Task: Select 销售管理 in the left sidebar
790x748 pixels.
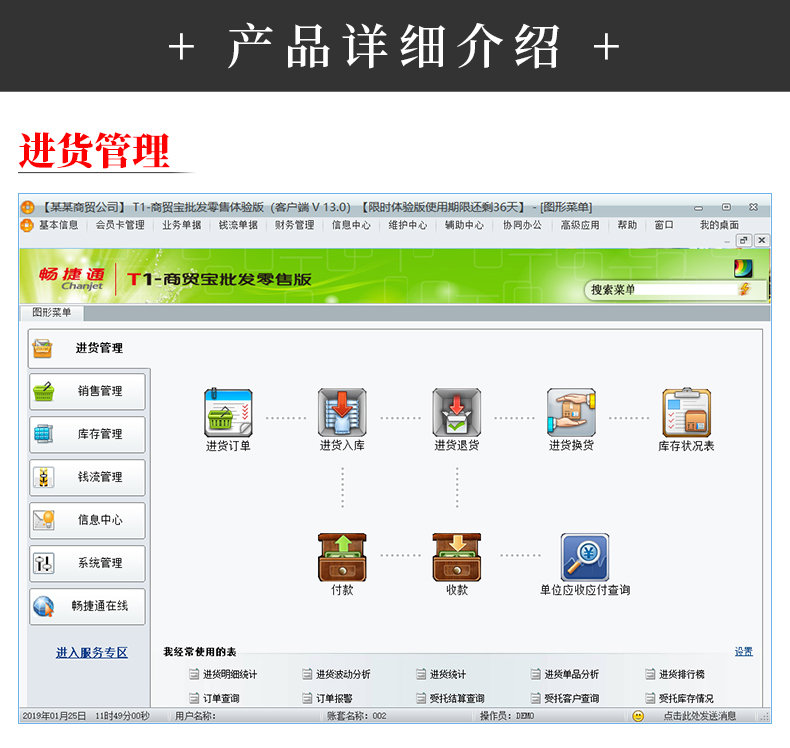Action: coord(87,391)
